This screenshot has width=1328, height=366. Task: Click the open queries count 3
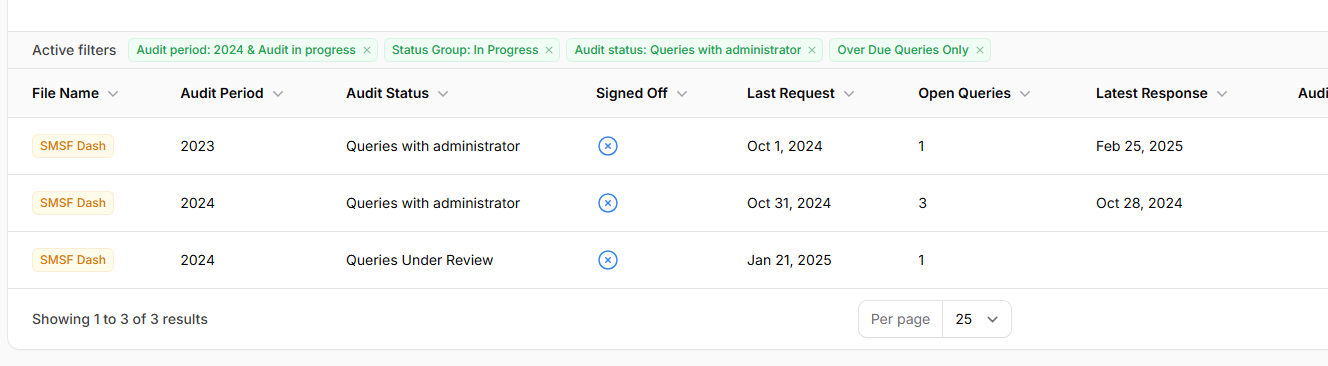(x=922, y=203)
